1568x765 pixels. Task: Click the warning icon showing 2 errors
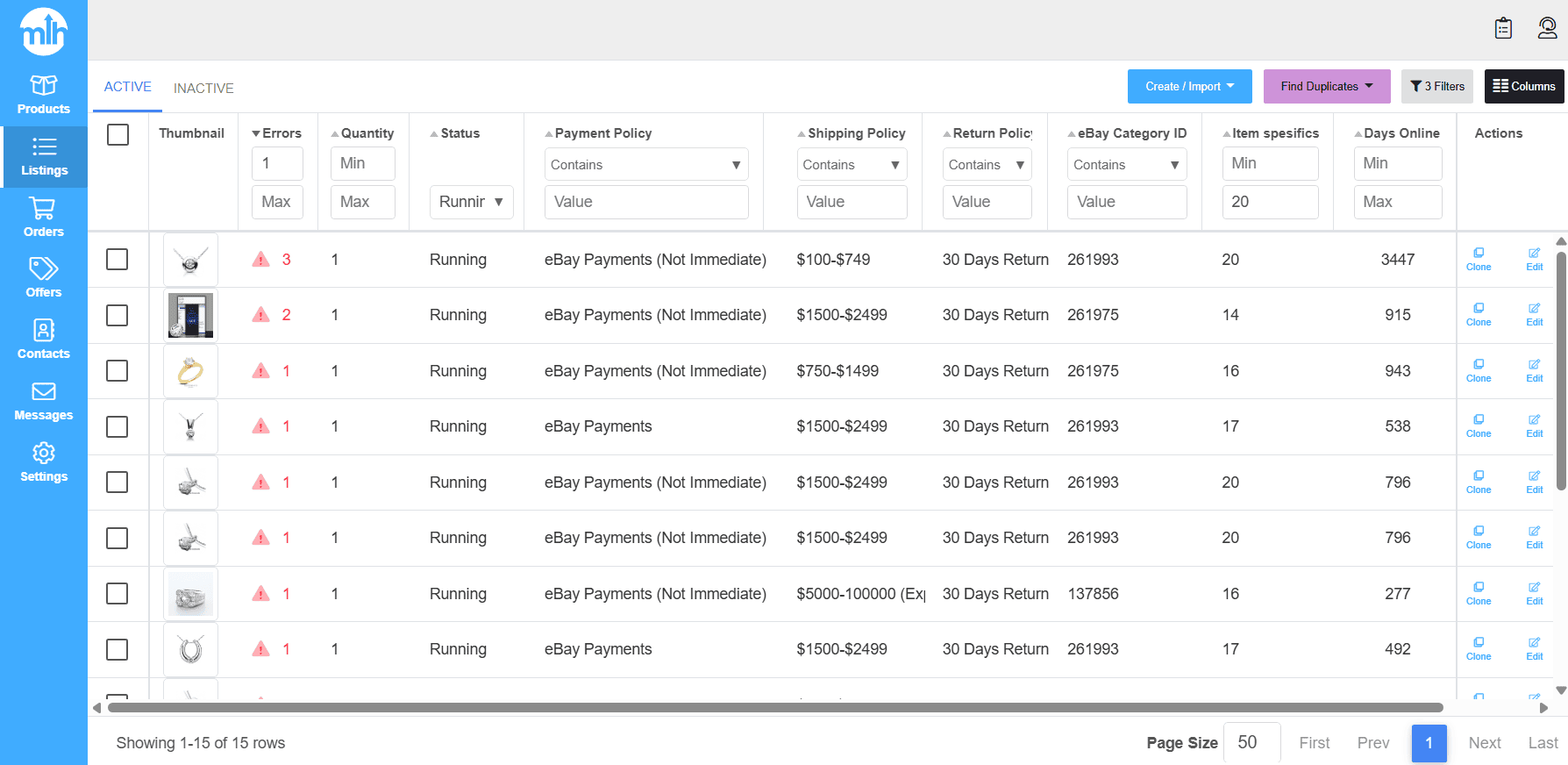tap(260, 314)
